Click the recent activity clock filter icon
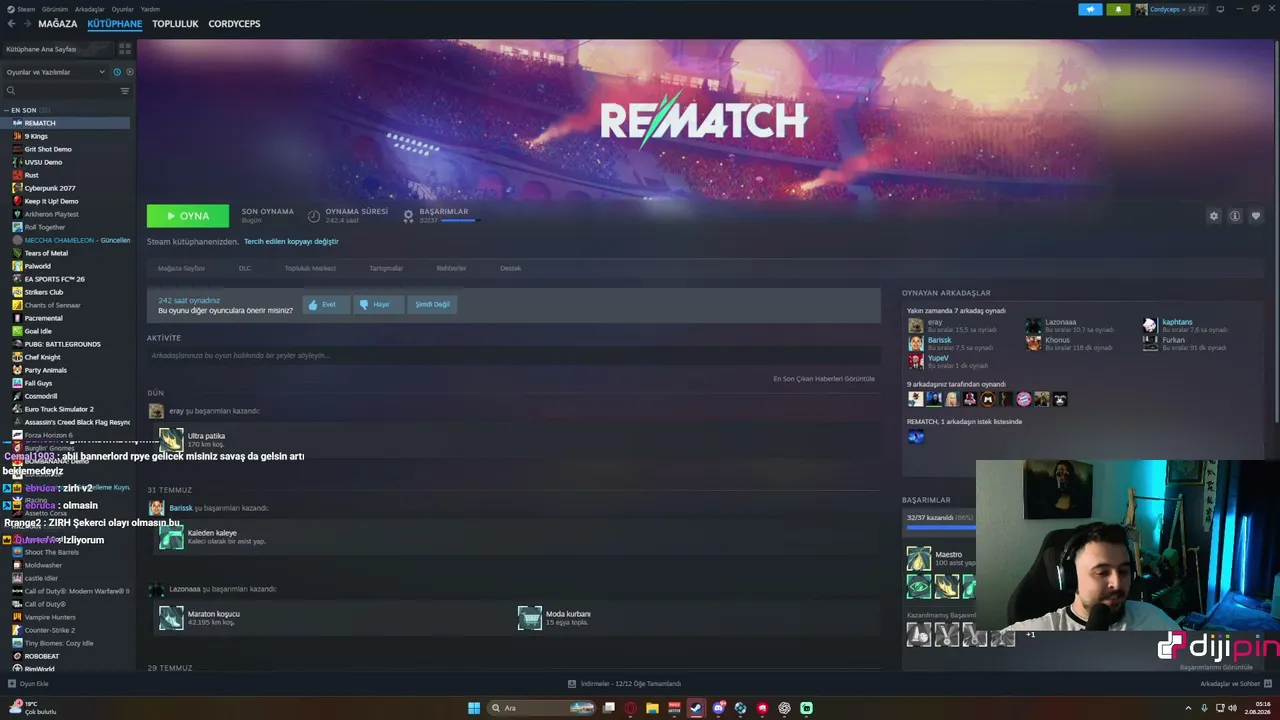The height and width of the screenshot is (720, 1280). 117,72
